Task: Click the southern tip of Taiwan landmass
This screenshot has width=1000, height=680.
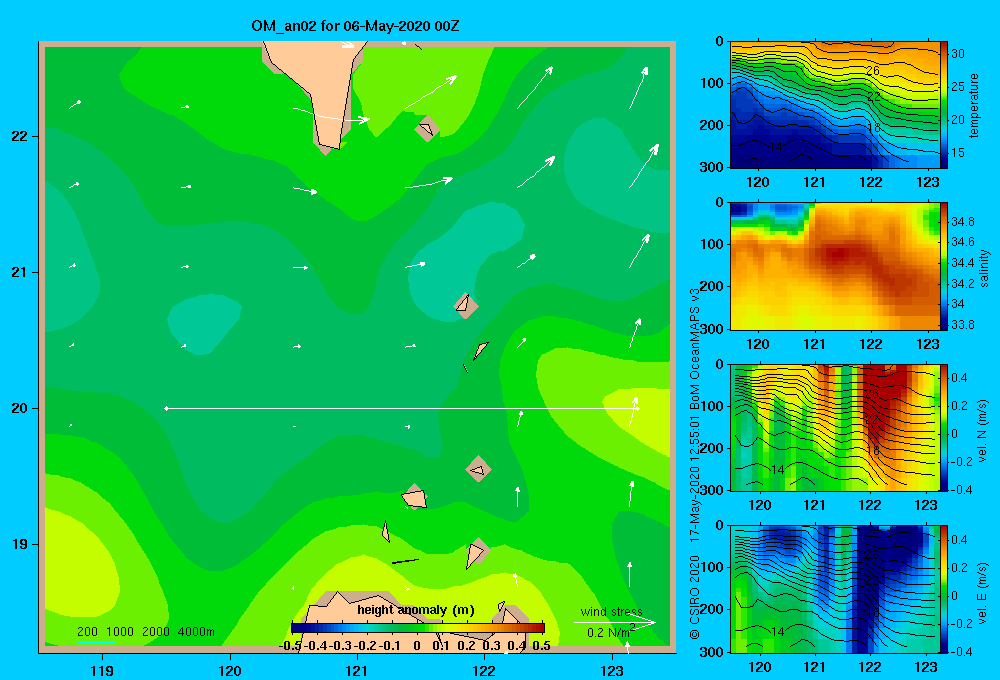Action: click(x=329, y=149)
